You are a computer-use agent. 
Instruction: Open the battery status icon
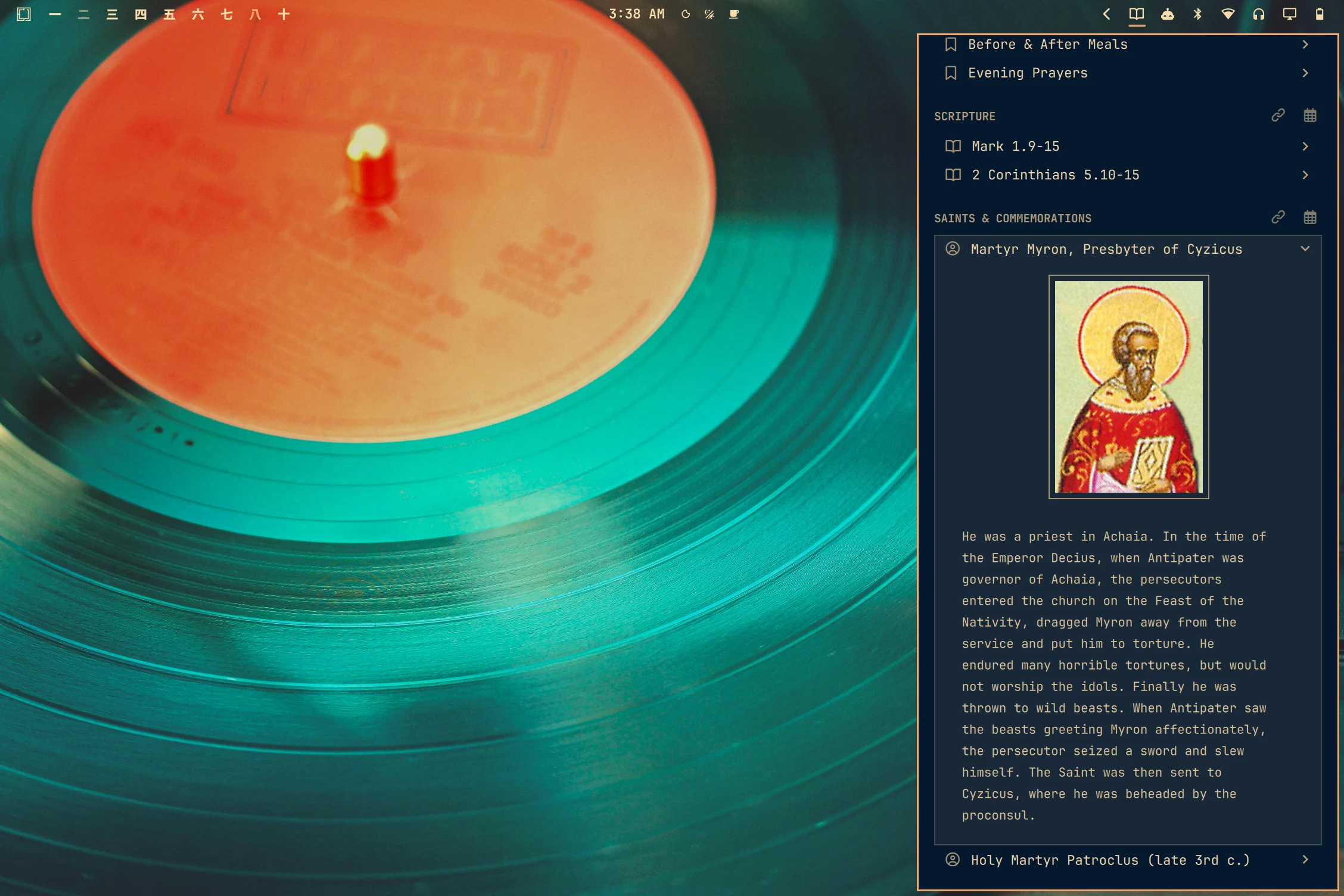(x=1319, y=14)
